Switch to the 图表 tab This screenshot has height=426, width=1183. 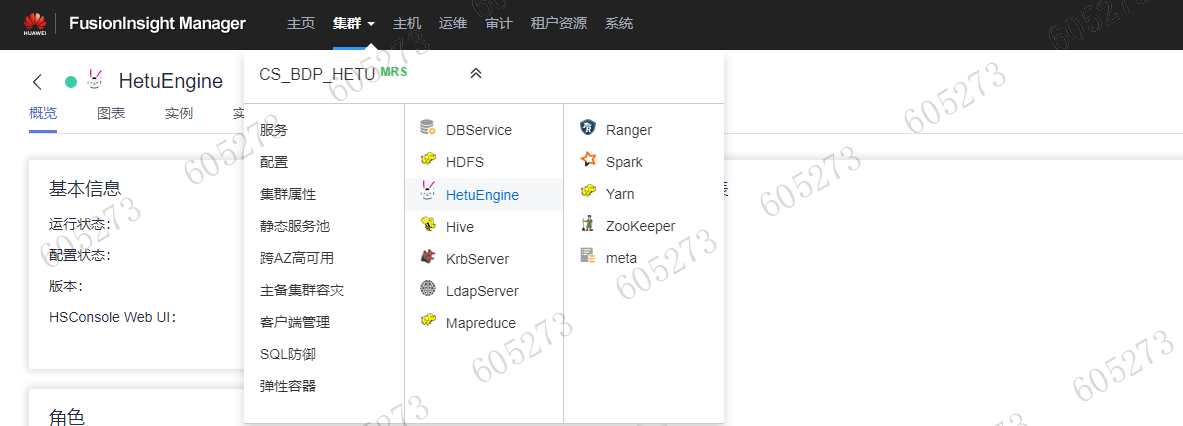(x=111, y=114)
